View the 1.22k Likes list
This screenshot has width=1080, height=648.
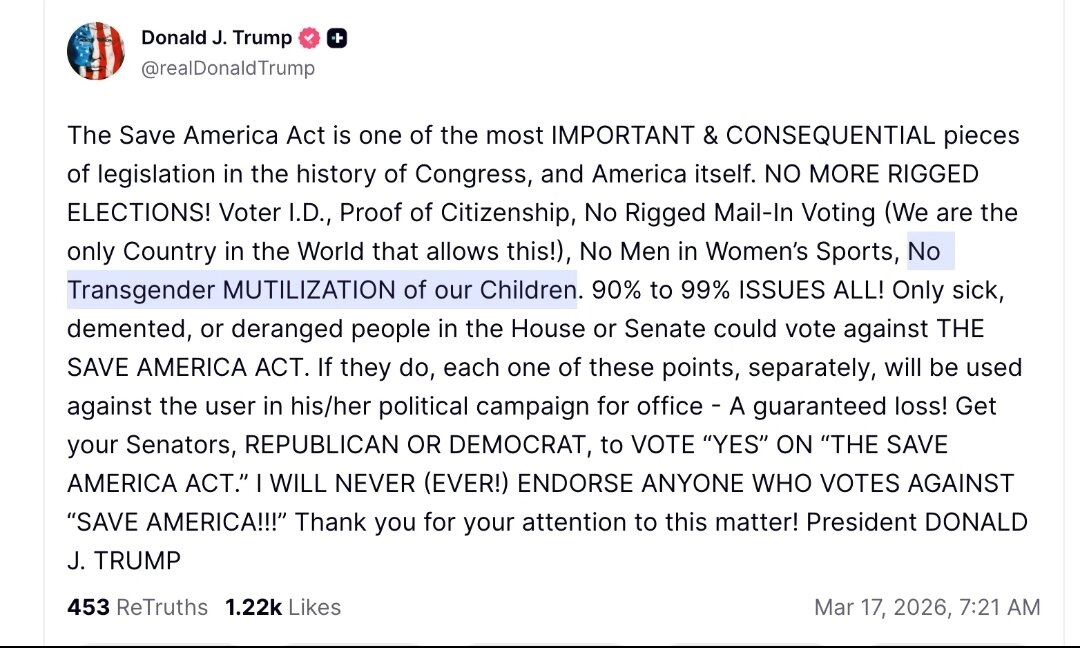tap(283, 607)
